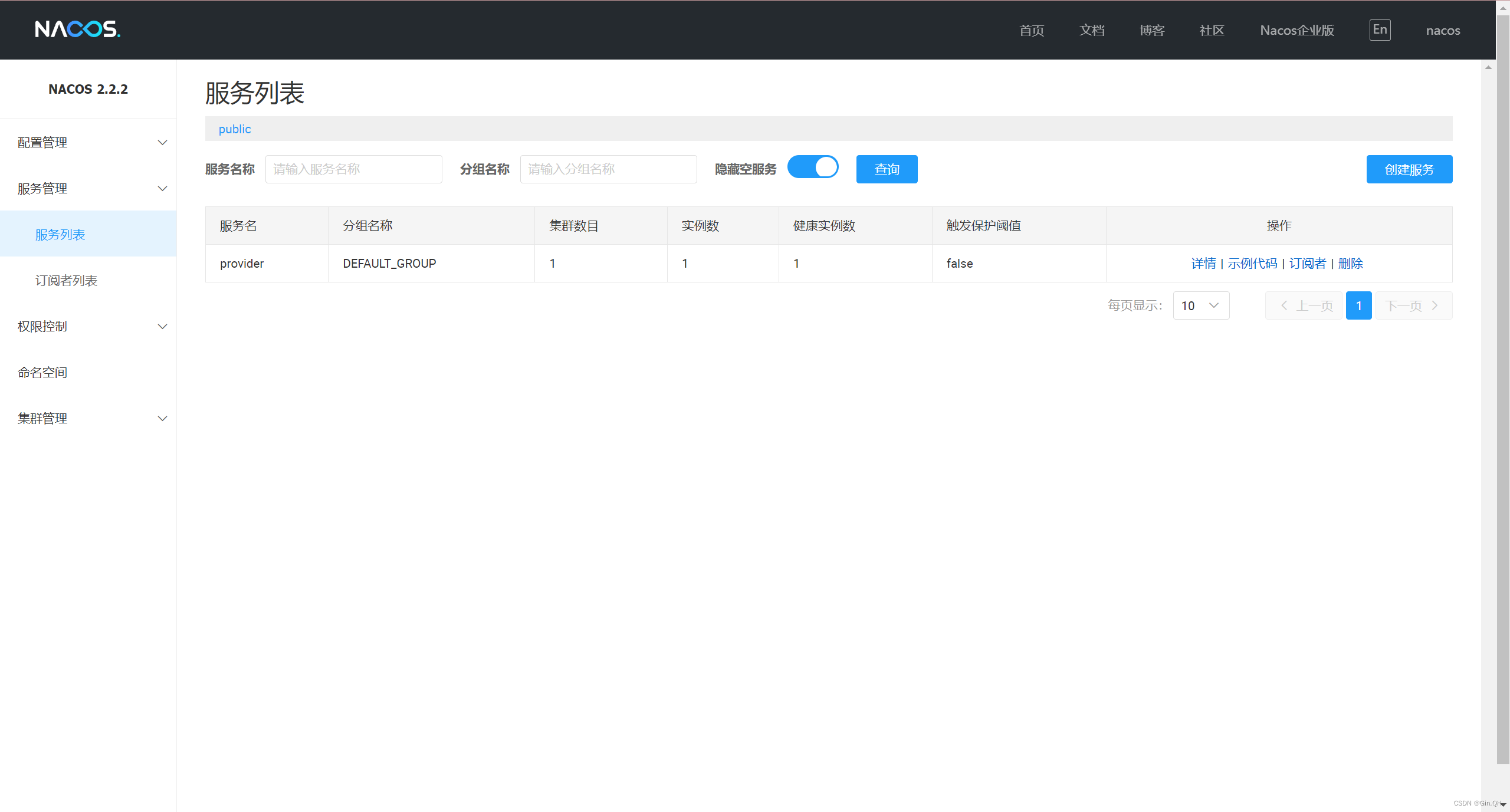The width and height of the screenshot is (1510, 812).
Task: Open the nacos user menu
Action: 1443,31
